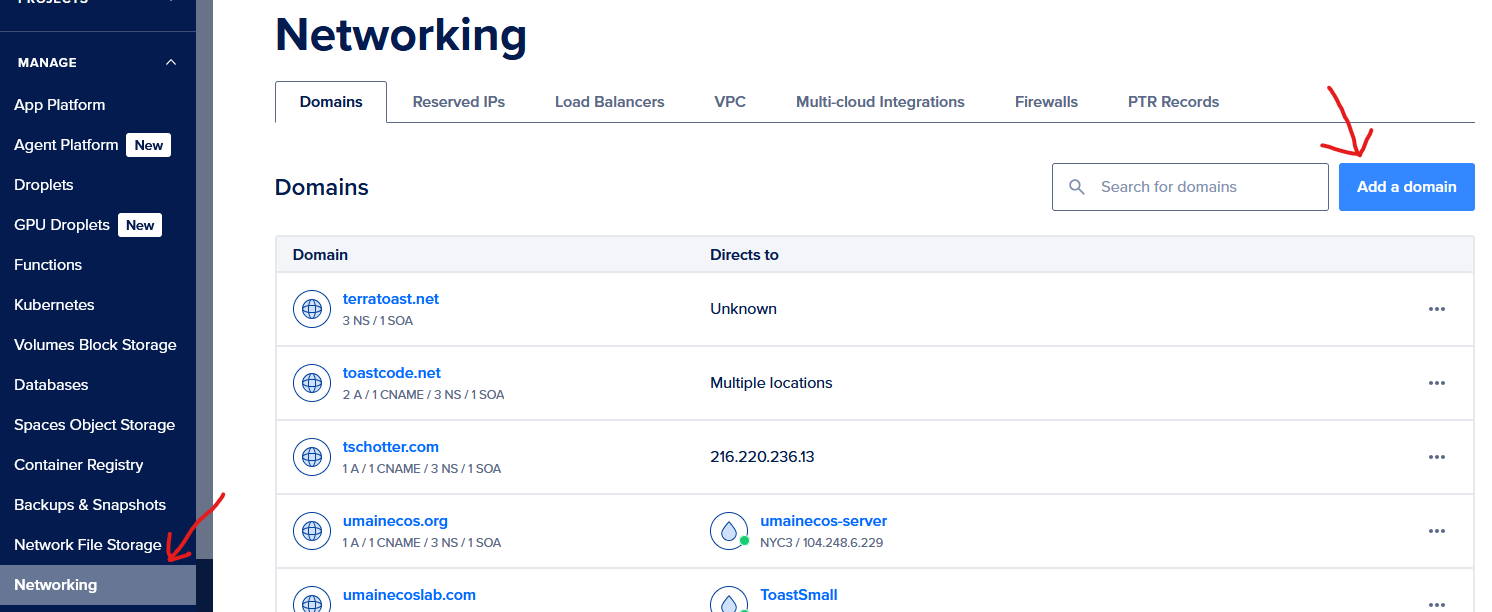Screen dimensions: 1492x612
Task: Open the umainecos.org domain link
Action: click(395, 521)
